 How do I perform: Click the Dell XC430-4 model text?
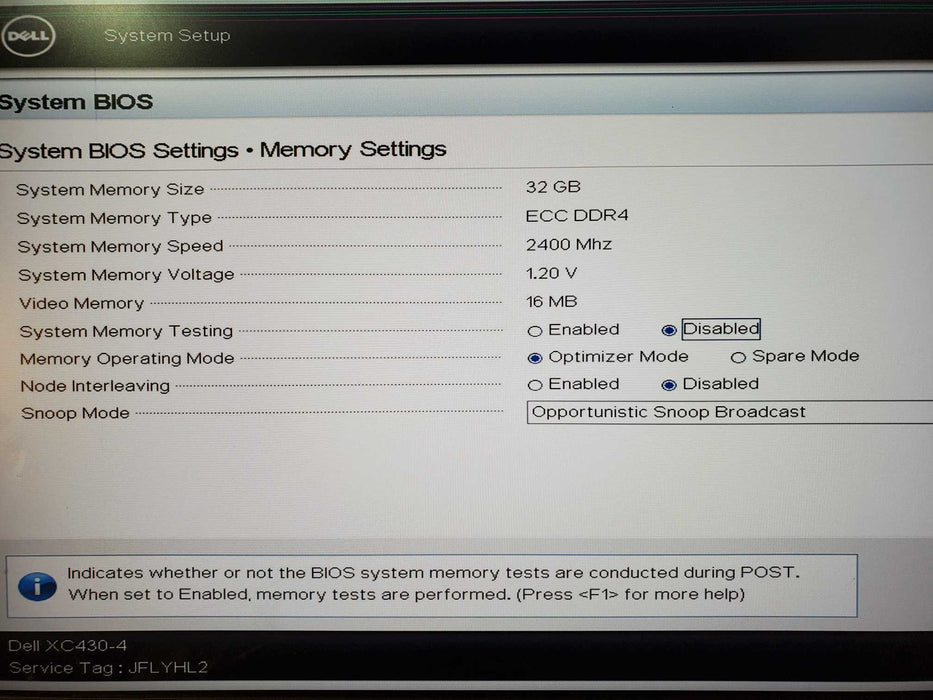(x=67, y=645)
